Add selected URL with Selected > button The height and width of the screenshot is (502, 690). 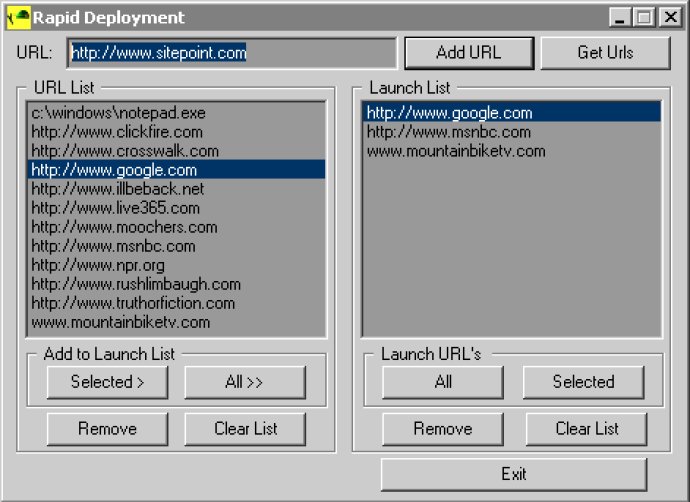[107, 382]
